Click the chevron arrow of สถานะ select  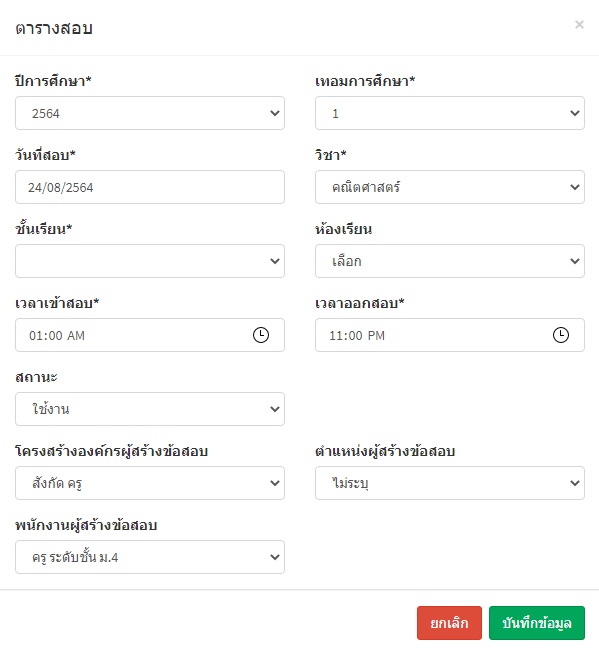pyautogui.click(x=274, y=409)
